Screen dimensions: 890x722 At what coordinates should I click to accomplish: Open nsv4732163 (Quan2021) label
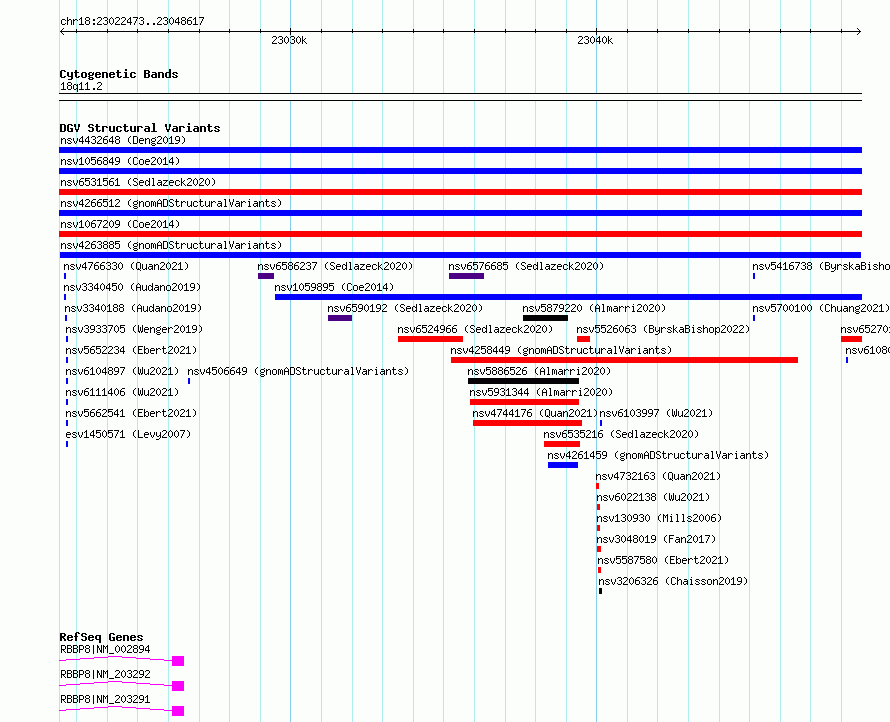click(x=658, y=476)
